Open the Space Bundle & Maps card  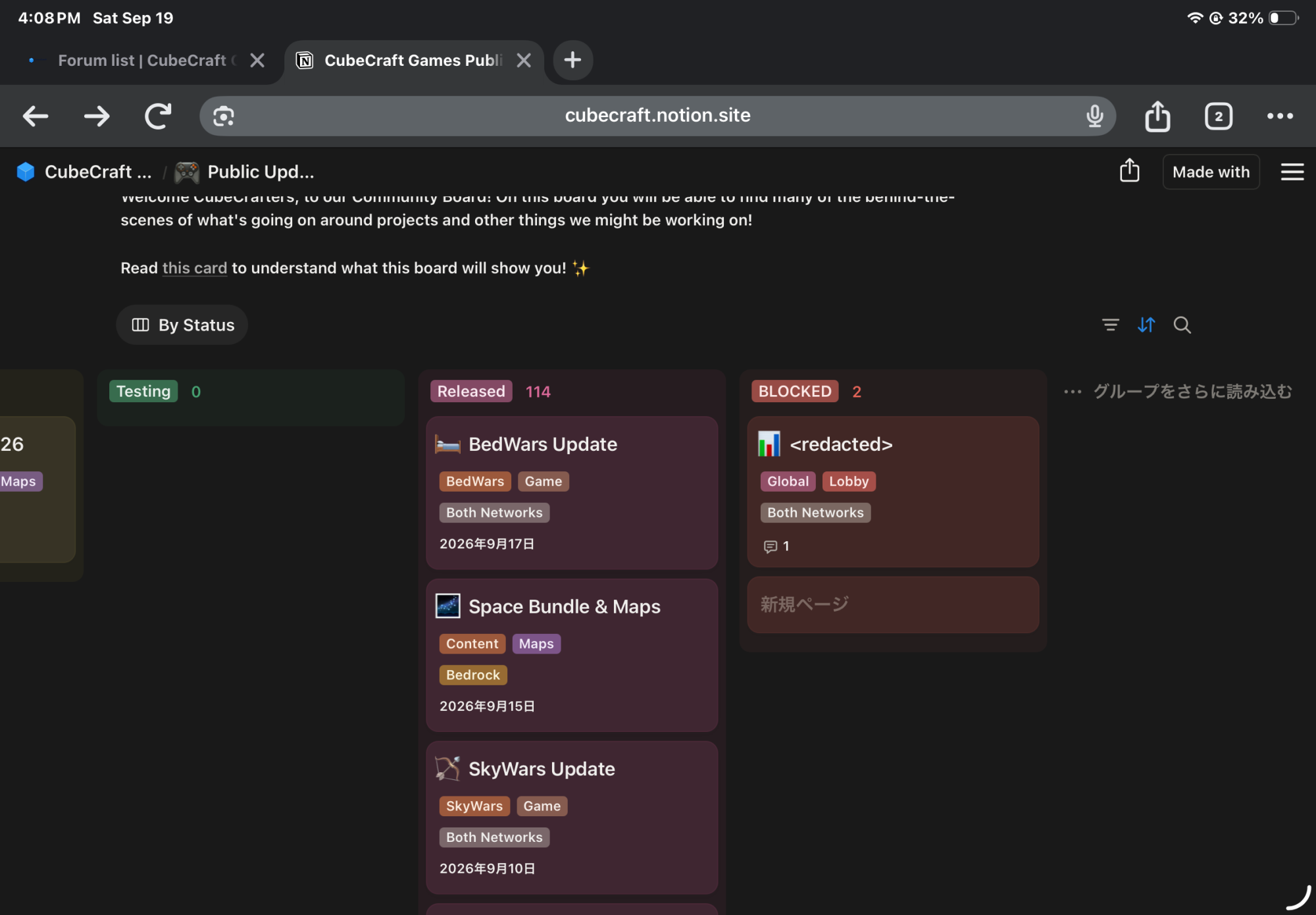click(572, 655)
